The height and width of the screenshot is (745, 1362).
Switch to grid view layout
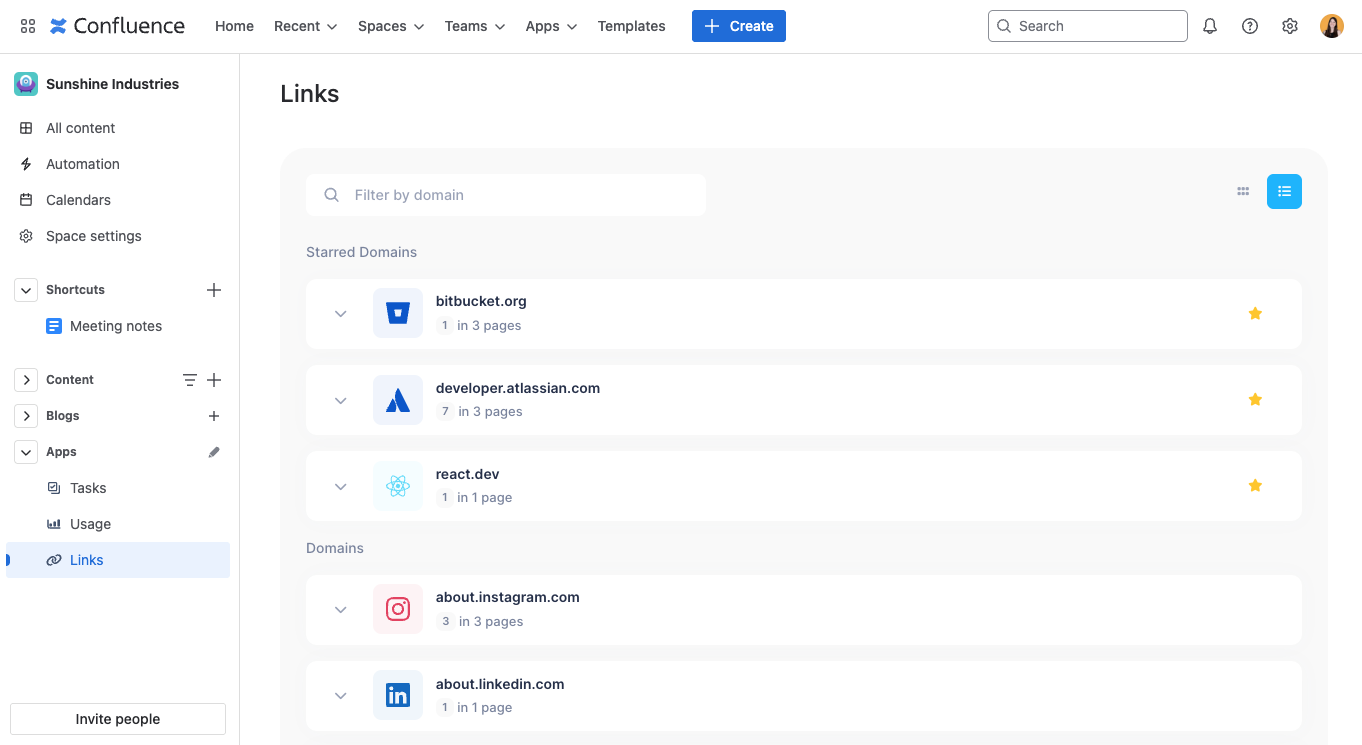coord(1242,191)
